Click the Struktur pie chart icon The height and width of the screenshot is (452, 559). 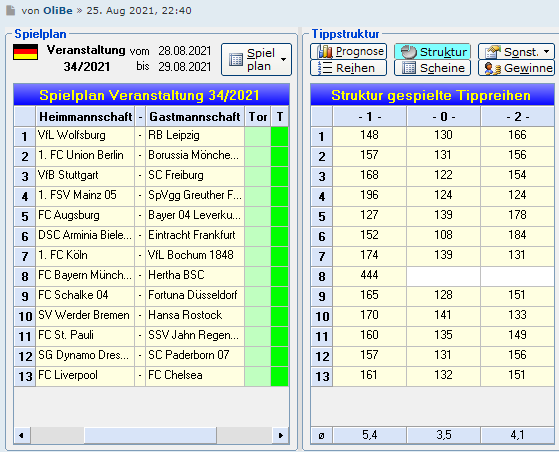click(409, 52)
